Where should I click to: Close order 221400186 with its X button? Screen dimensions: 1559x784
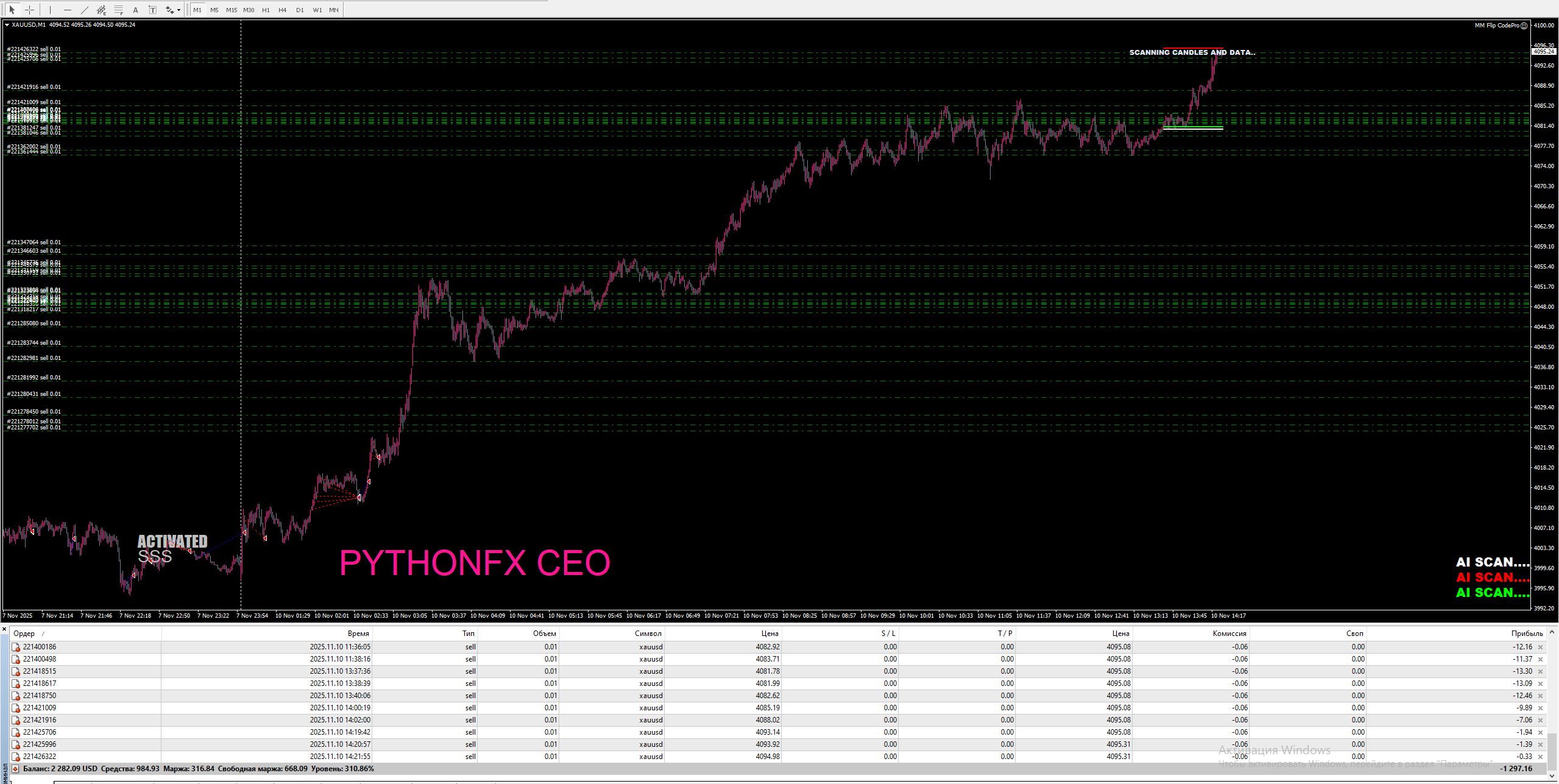[1541, 648]
